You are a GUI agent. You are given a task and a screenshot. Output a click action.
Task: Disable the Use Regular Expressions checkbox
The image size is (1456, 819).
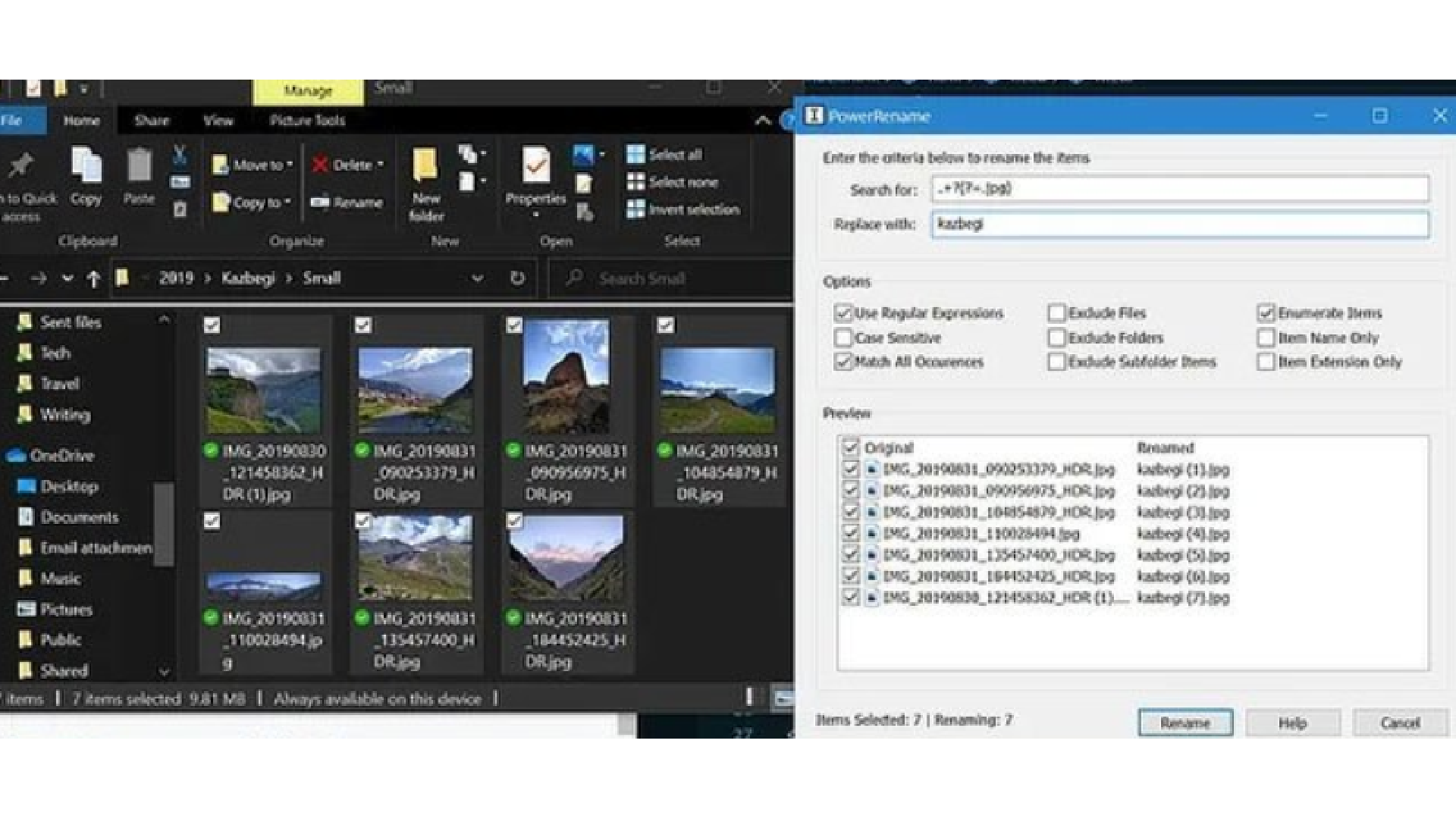pyautogui.click(x=843, y=313)
